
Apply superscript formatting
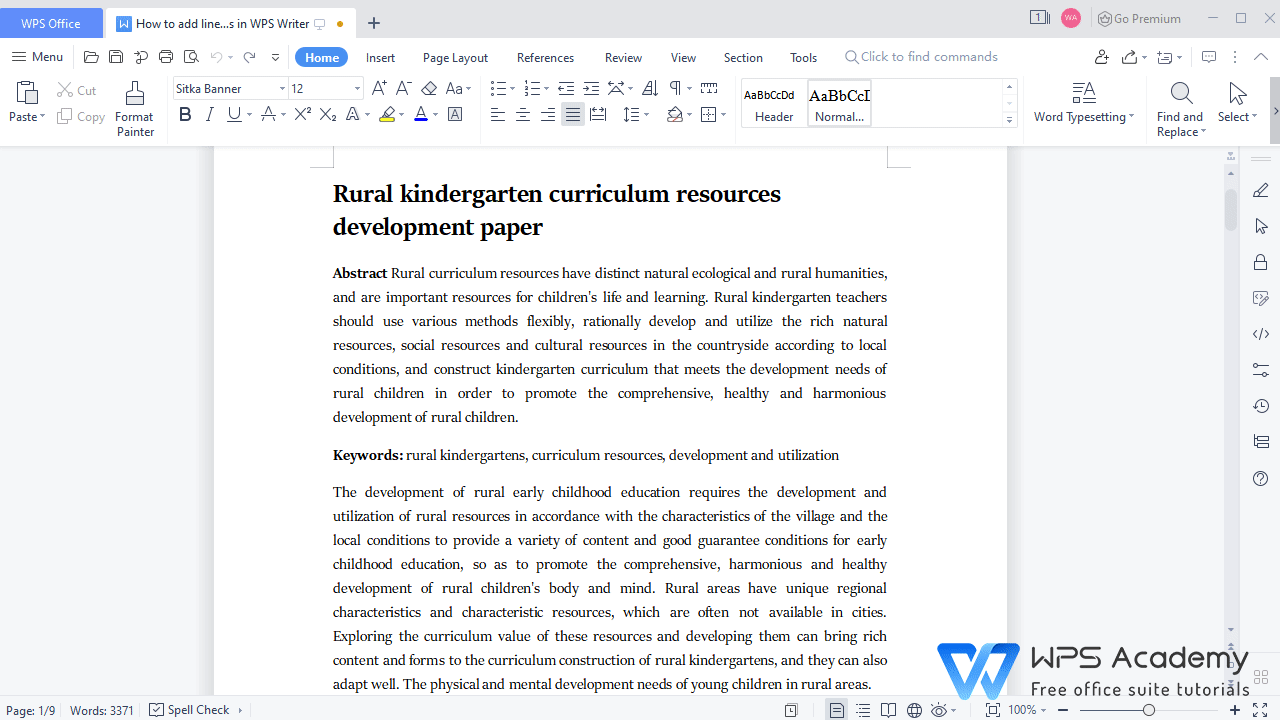tap(302, 115)
